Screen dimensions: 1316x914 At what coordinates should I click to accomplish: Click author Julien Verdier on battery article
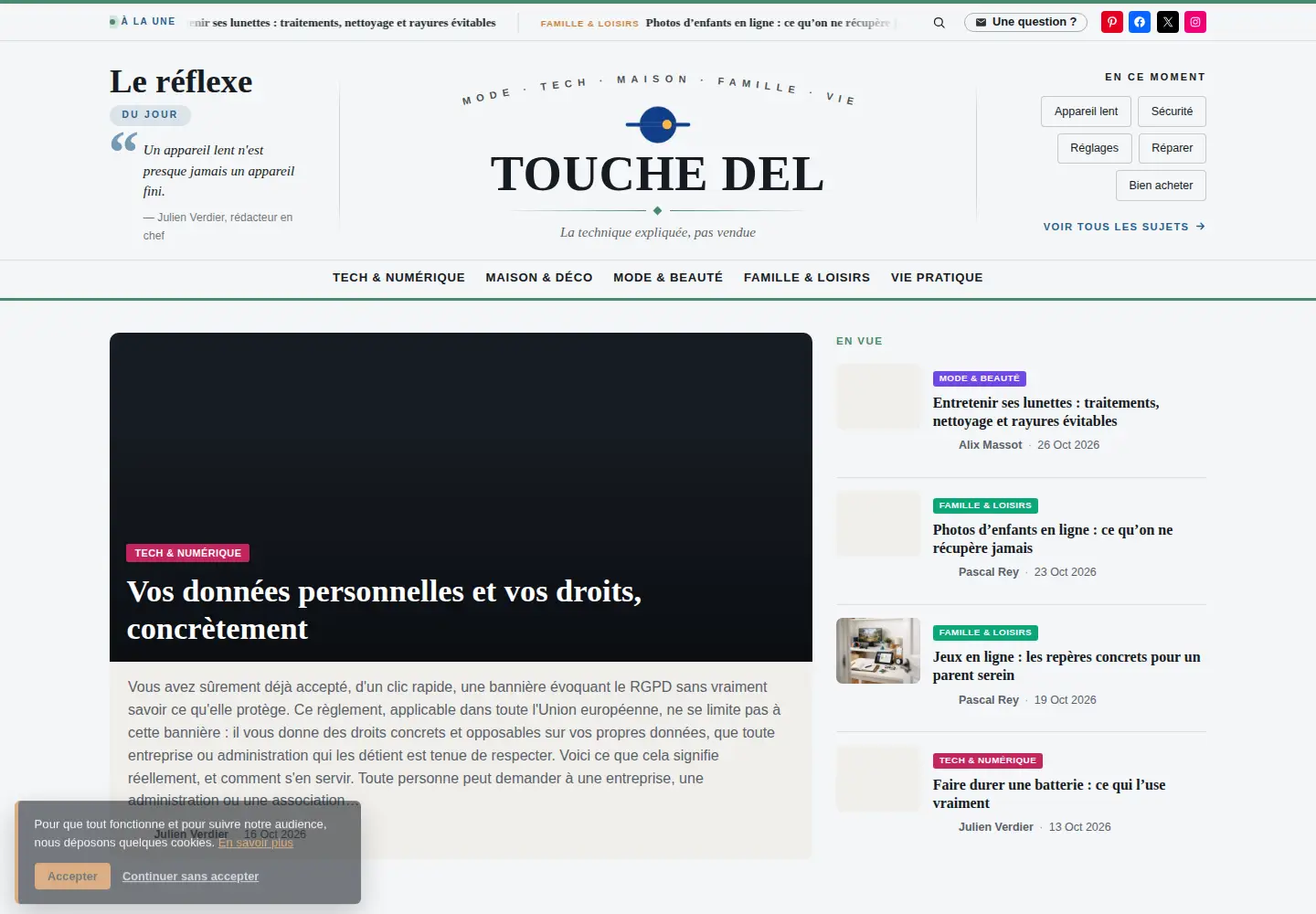(995, 827)
